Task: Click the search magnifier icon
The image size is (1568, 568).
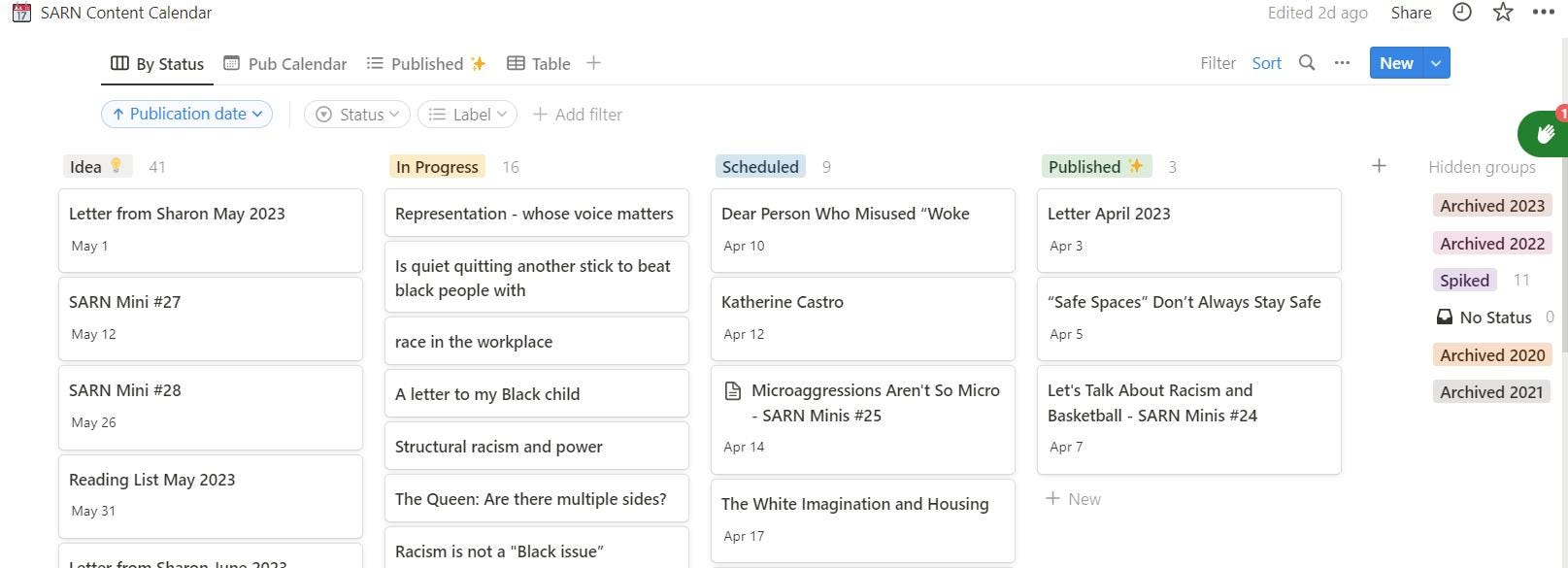Action: [1307, 63]
